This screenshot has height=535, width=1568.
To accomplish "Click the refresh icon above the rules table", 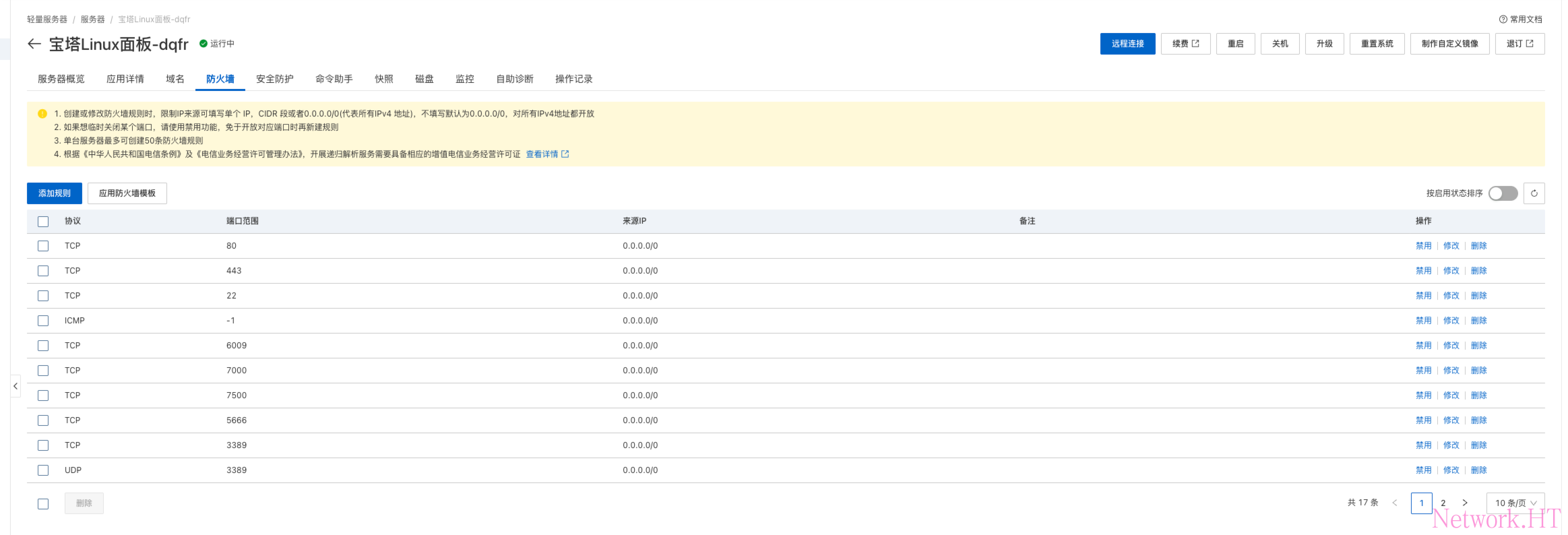I will [1534, 193].
